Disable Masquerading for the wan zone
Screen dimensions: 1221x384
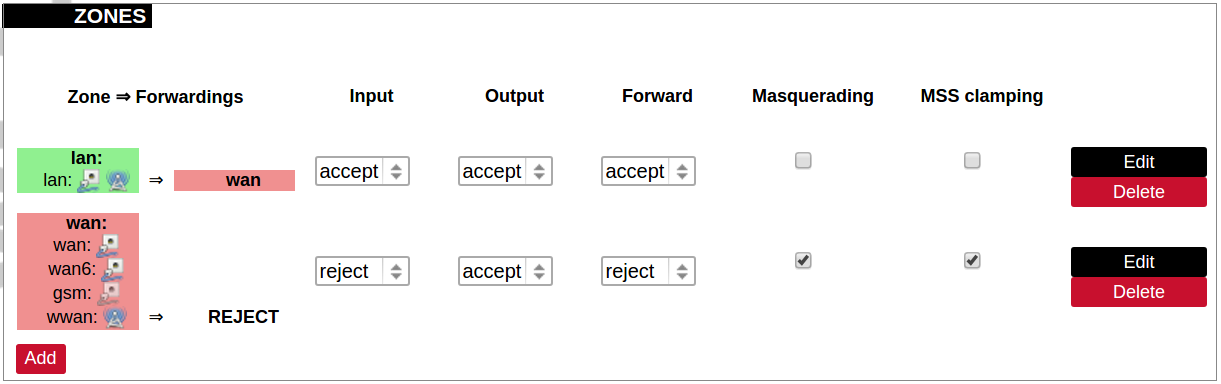click(x=803, y=260)
